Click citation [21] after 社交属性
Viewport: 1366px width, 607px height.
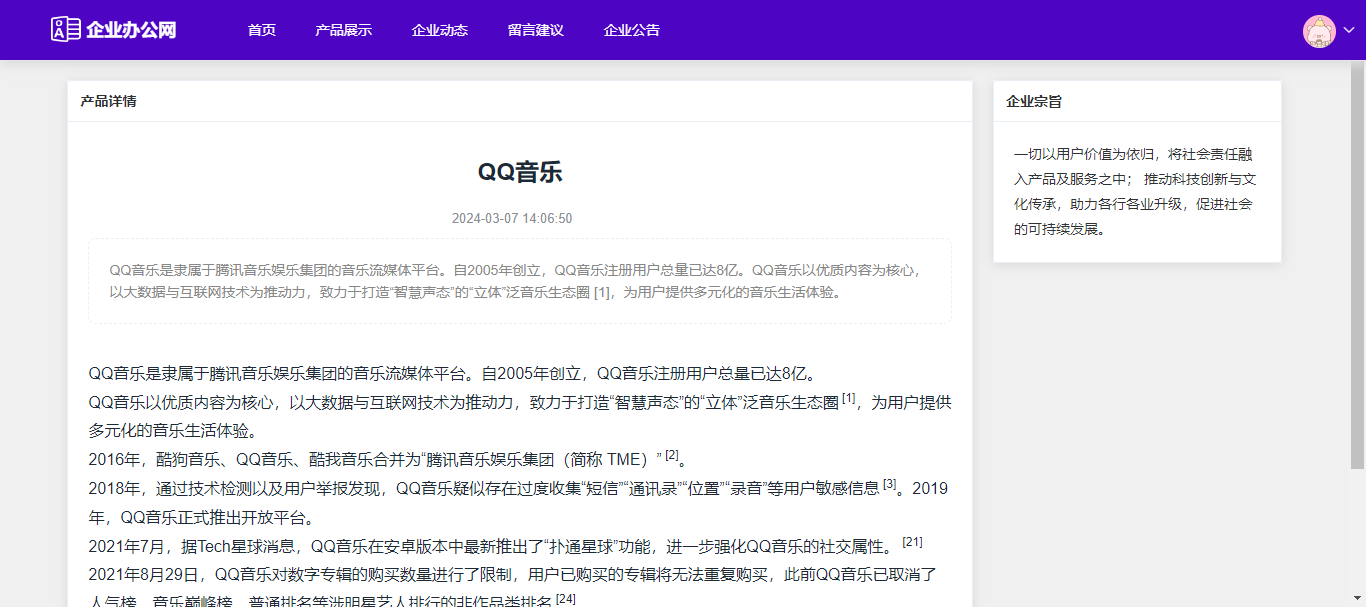click(912, 542)
